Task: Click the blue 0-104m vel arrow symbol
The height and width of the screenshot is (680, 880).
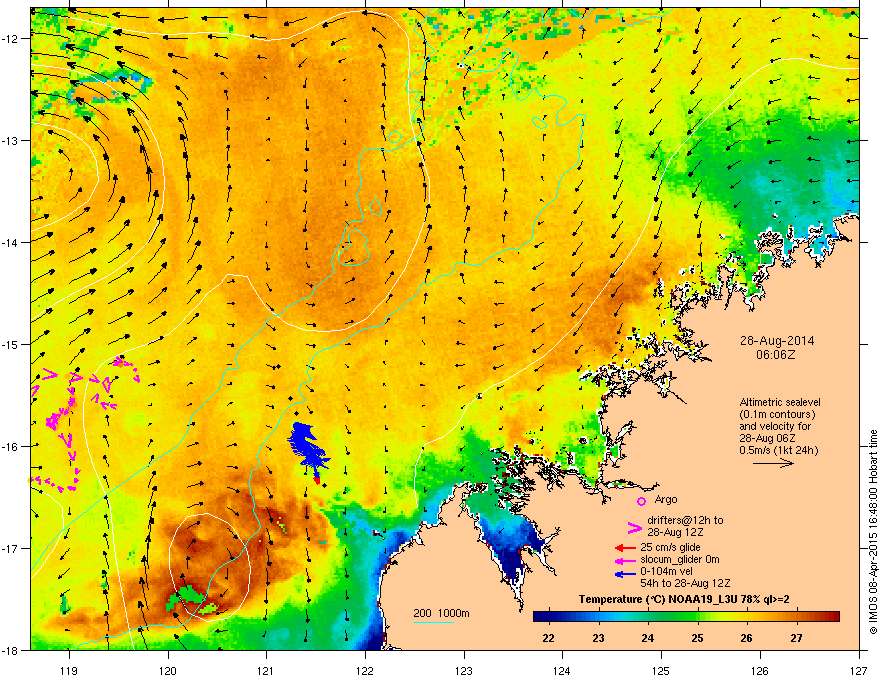Action: coord(625,573)
